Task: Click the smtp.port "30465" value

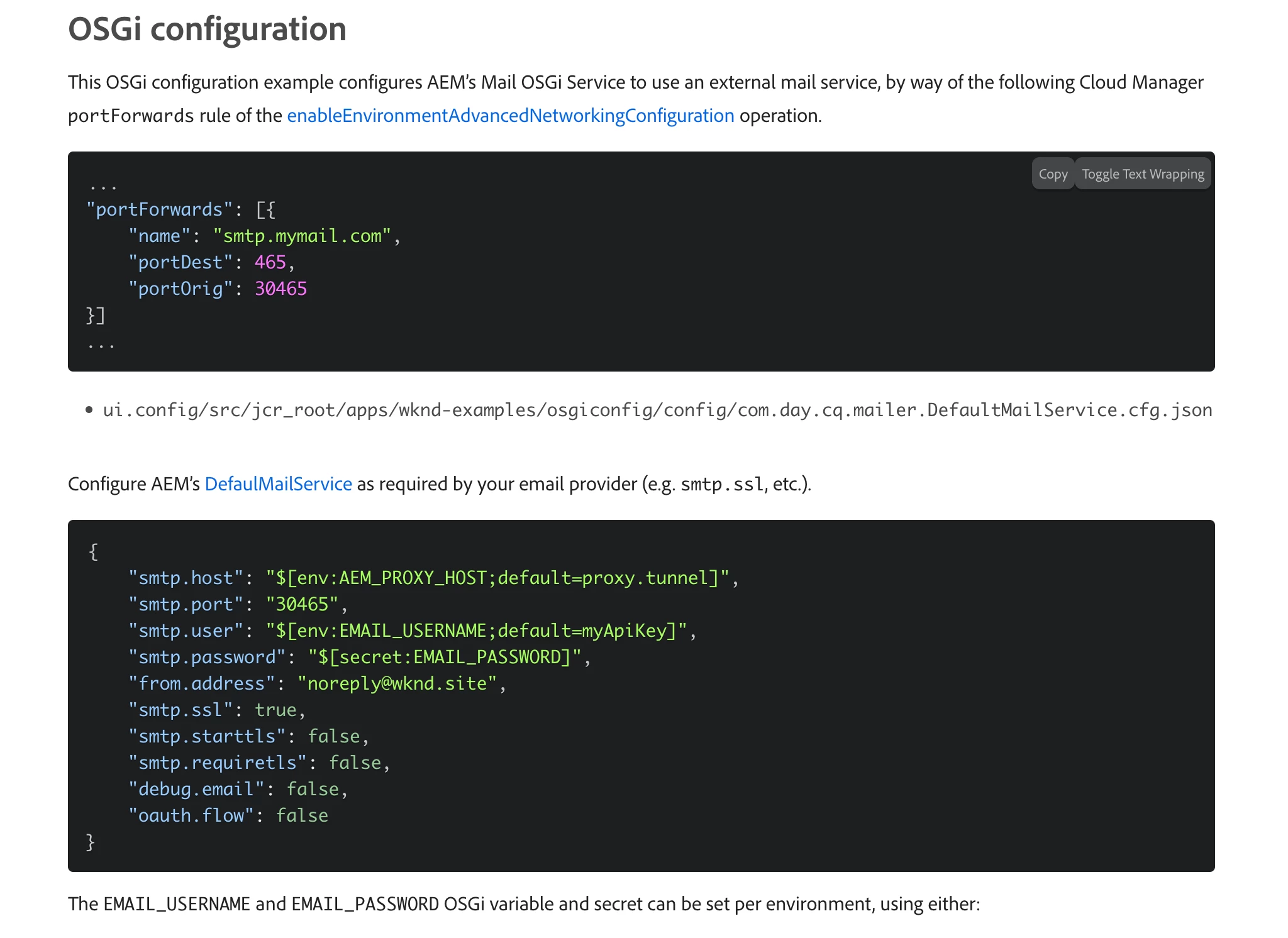Action: 302,604
